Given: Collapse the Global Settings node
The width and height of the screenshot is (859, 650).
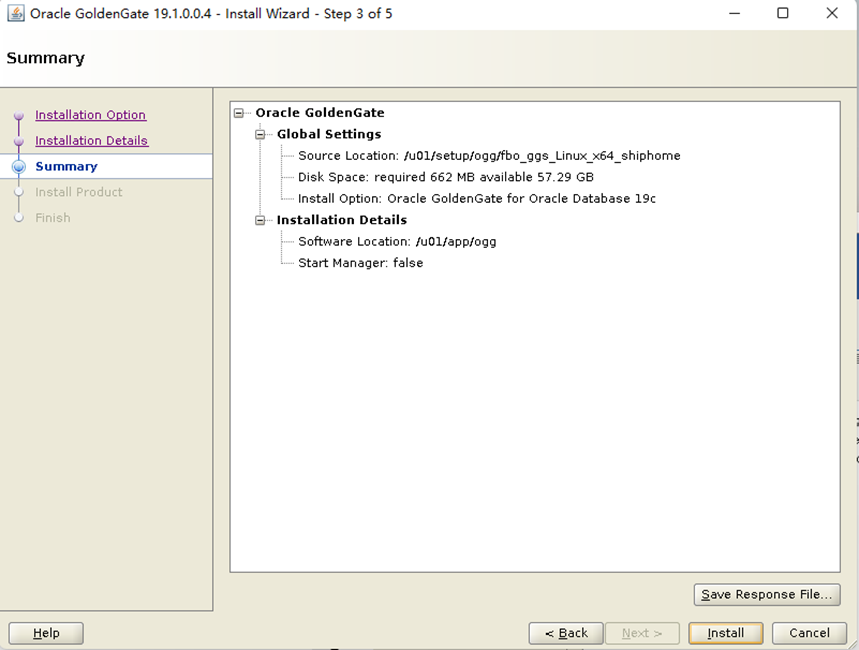Looking at the screenshot, I should pyautogui.click(x=260, y=134).
